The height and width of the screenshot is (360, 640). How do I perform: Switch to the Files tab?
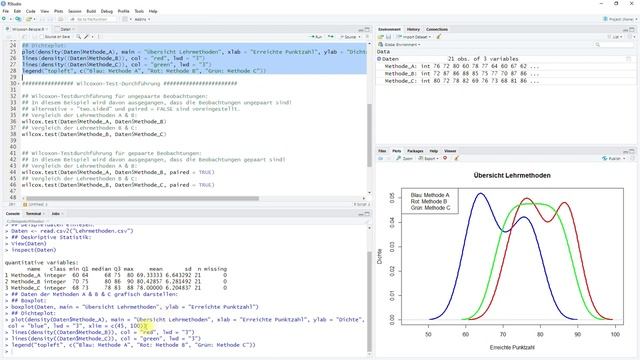click(x=382, y=151)
